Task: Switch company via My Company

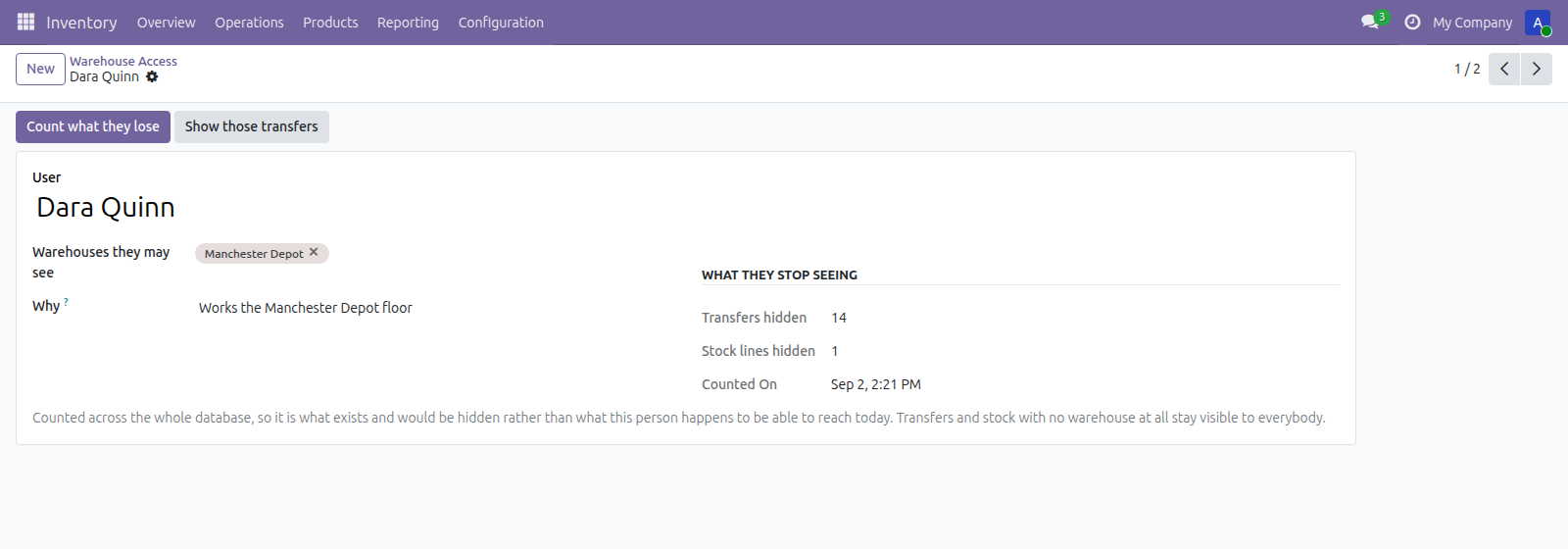Action: point(1472,23)
